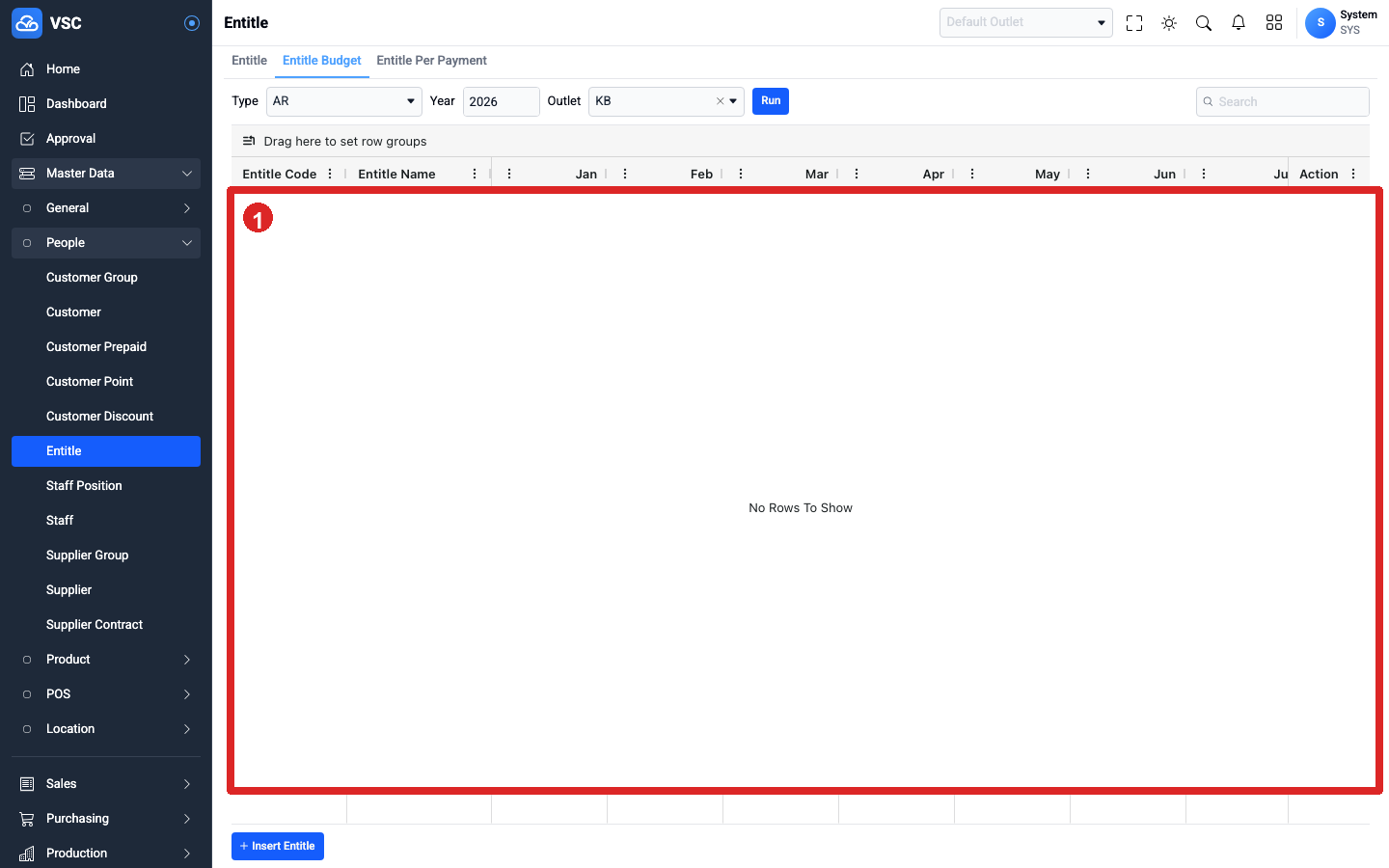
Task: Click the Insert Entitle button
Action: point(278,846)
